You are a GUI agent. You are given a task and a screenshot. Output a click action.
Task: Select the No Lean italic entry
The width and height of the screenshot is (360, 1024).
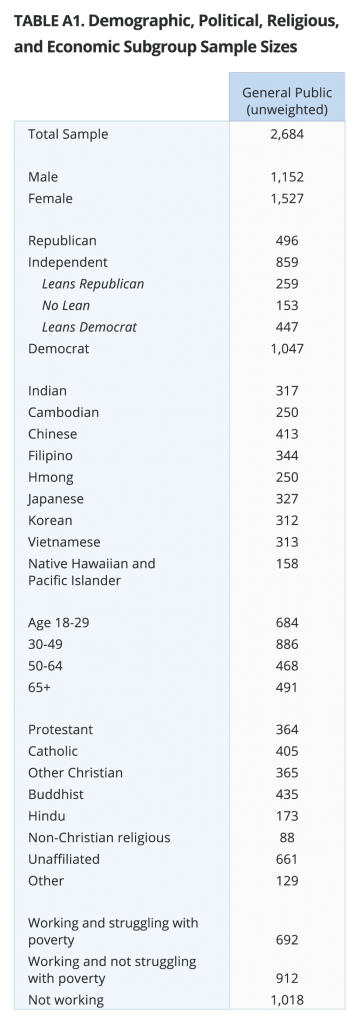click(x=66, y=305)
